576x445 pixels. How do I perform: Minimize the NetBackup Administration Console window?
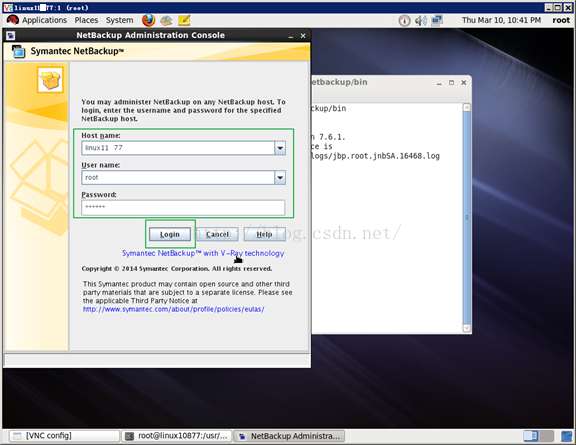click(x=291, y=36)
